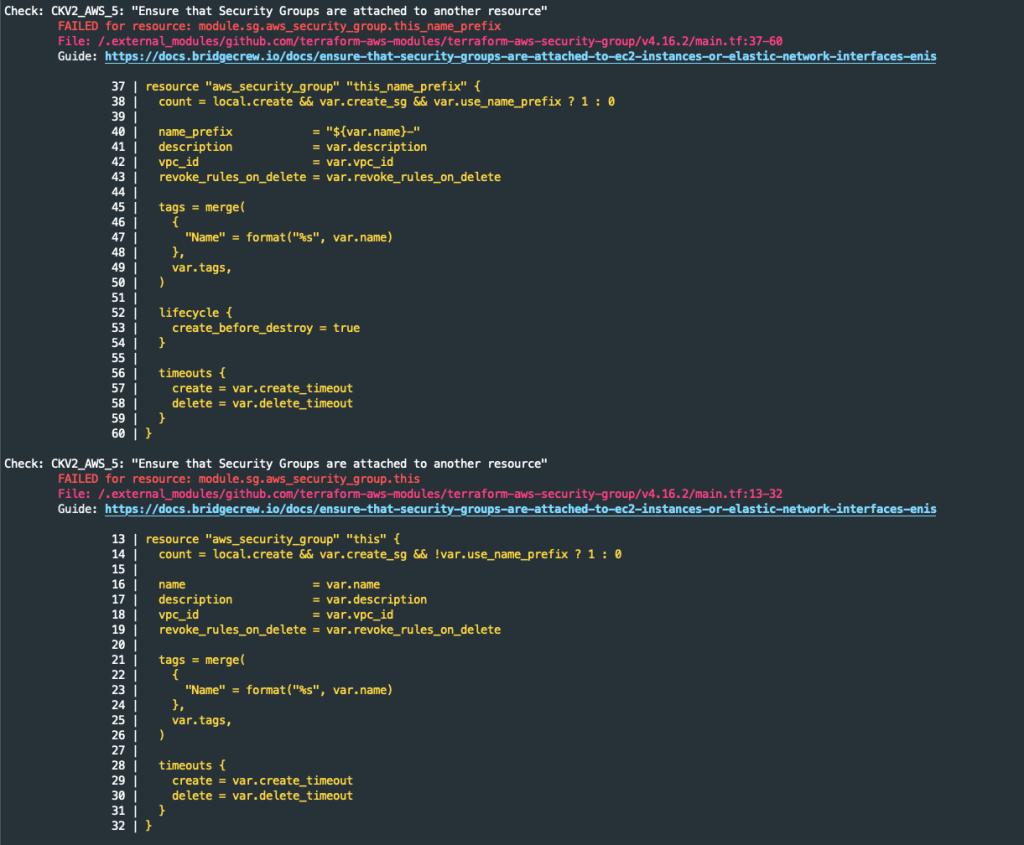Click the count line containing !var.use_name_prefix
Screen dimensions: 1024x845
pyautogui.click(x=390, y=554)
